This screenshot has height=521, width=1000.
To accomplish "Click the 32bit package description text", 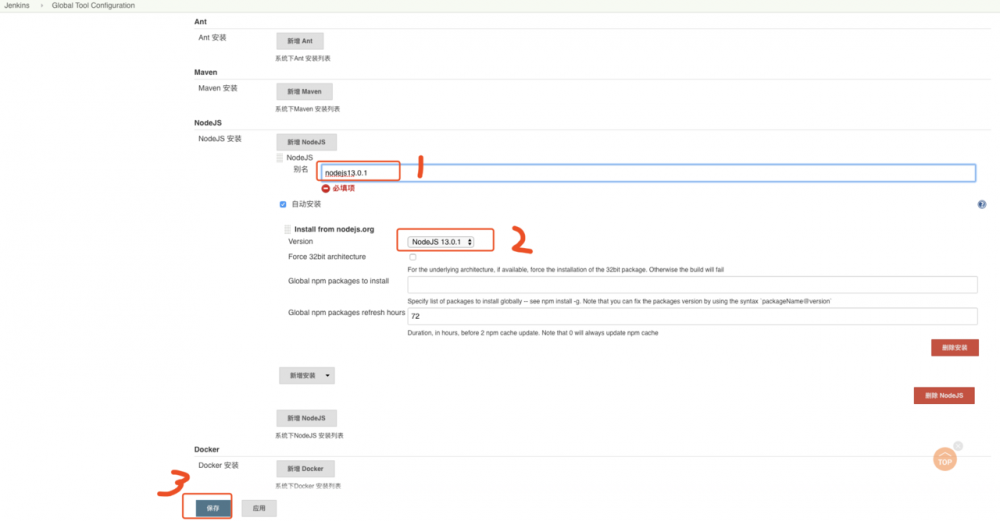I will tap(566, 270).
